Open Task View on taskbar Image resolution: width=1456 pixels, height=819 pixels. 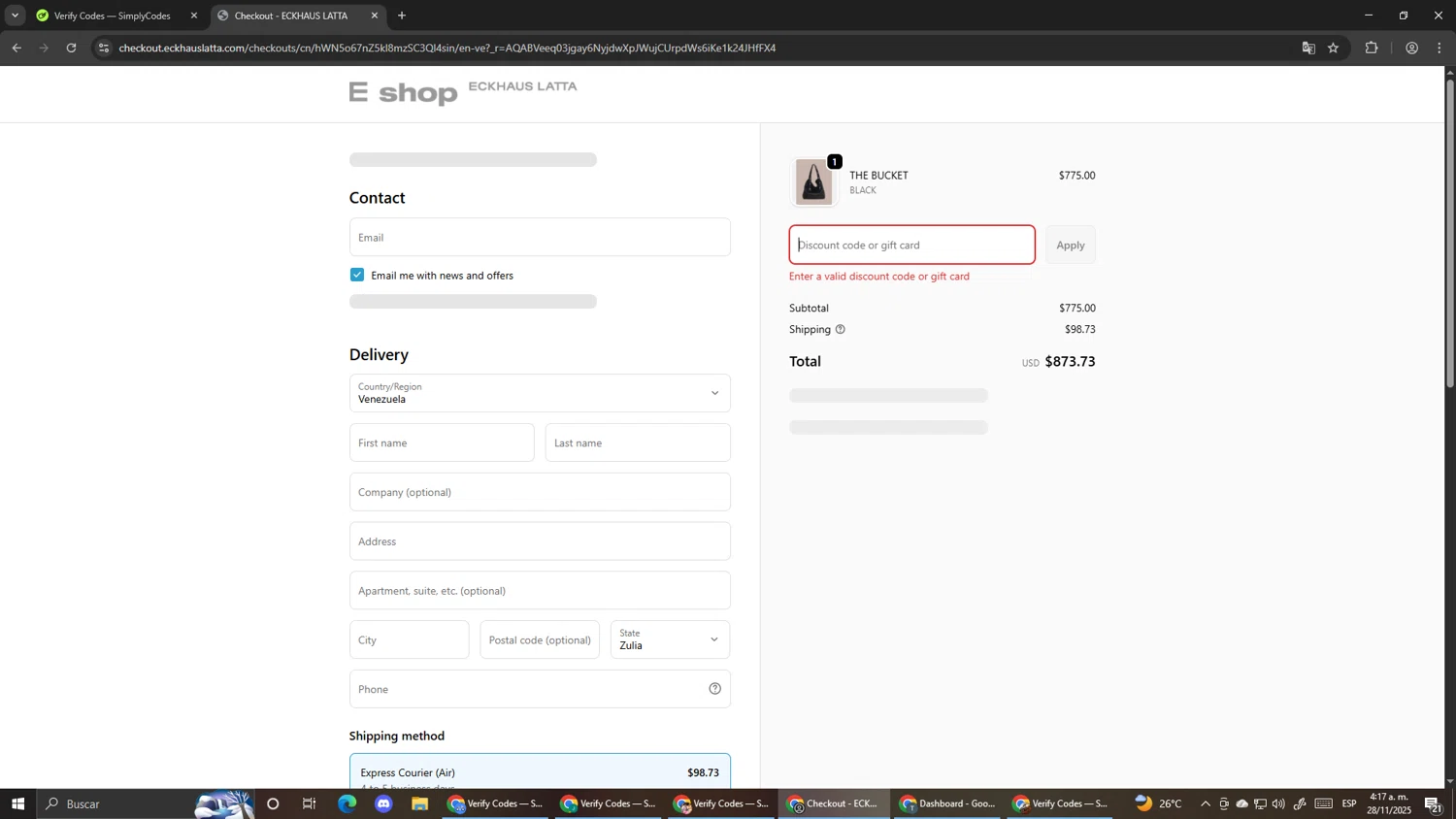[310, 803]
